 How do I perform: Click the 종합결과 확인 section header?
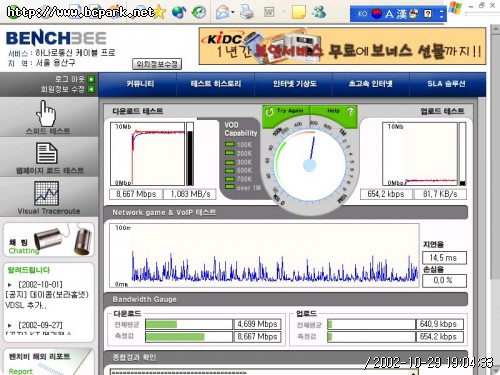pyautogui.click(x=286, y=357)
